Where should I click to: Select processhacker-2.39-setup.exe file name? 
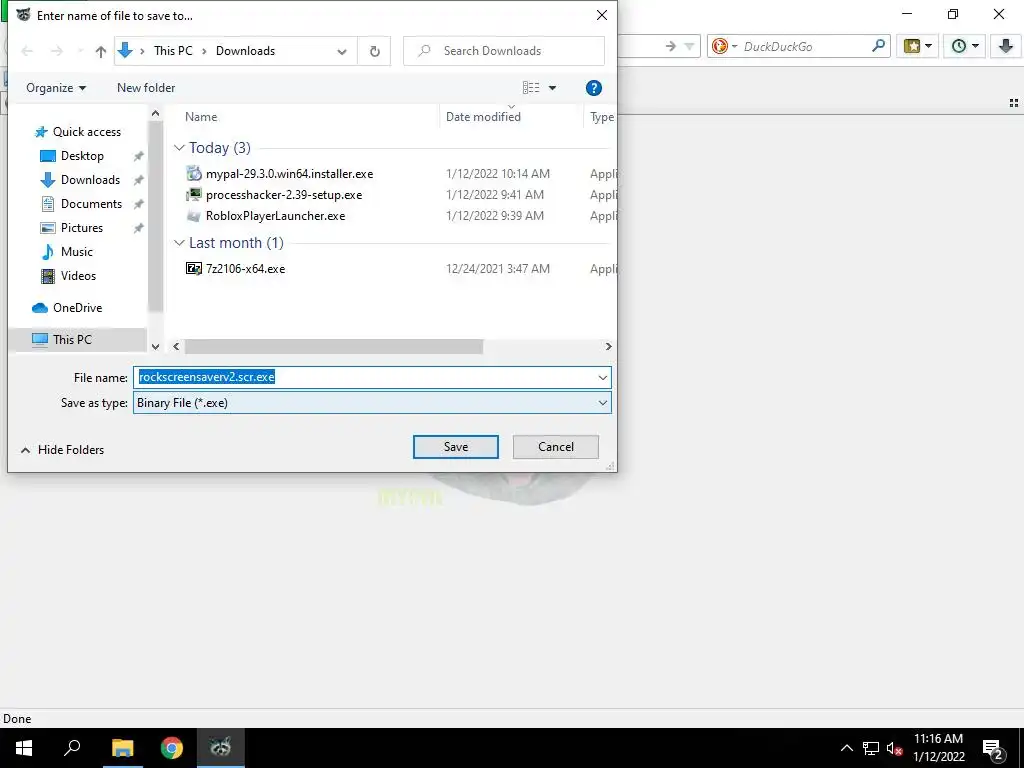tap(284, 195)
